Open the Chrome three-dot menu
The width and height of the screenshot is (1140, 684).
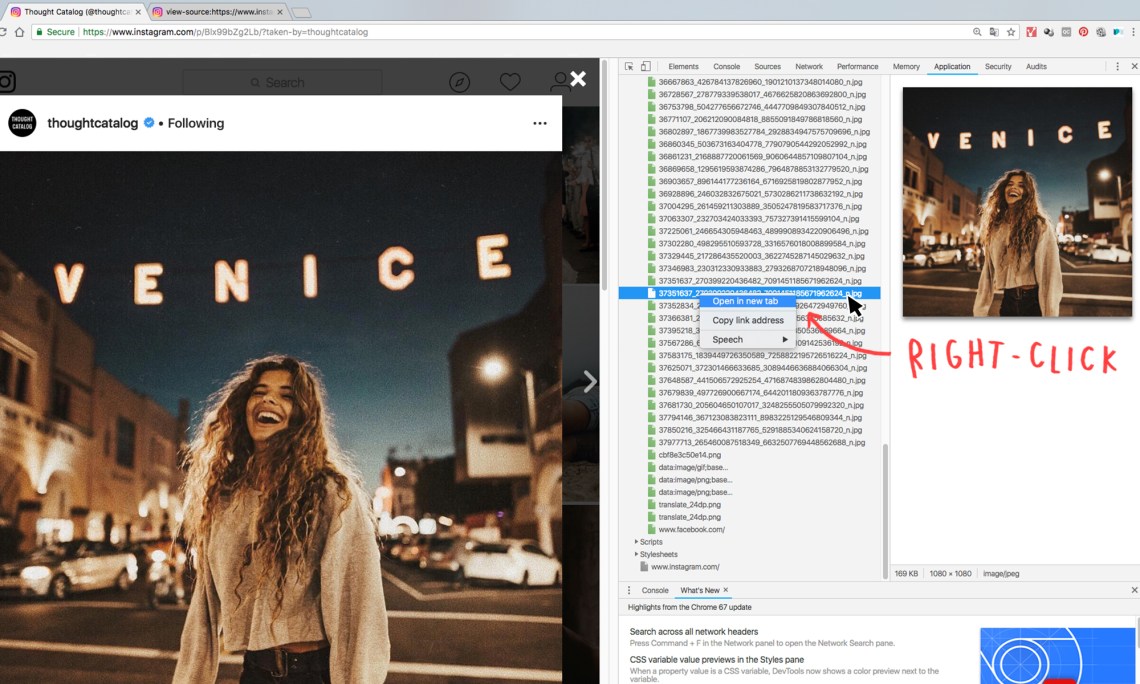pos(1133,32)
